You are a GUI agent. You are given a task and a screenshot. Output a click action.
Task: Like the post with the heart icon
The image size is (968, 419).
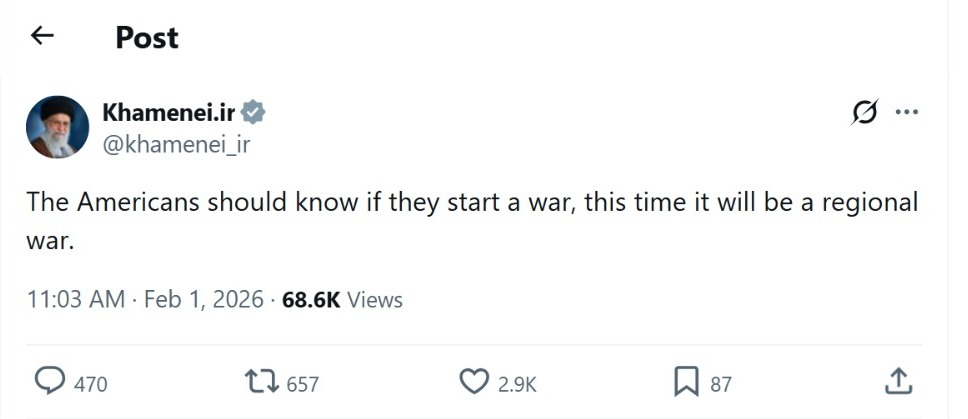tap(473, 382)
